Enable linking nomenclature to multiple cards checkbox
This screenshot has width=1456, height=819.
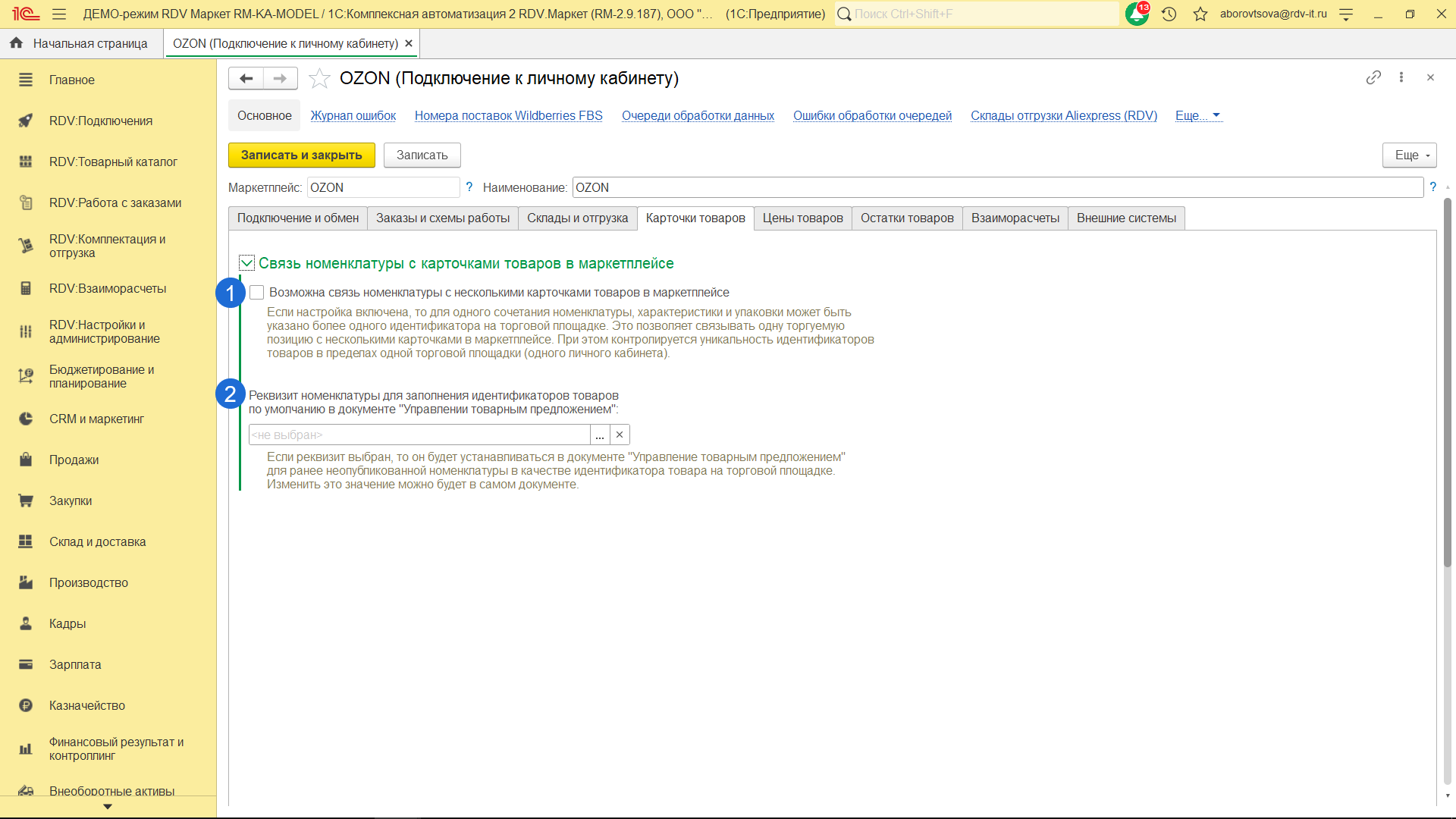tap(257, 293)
